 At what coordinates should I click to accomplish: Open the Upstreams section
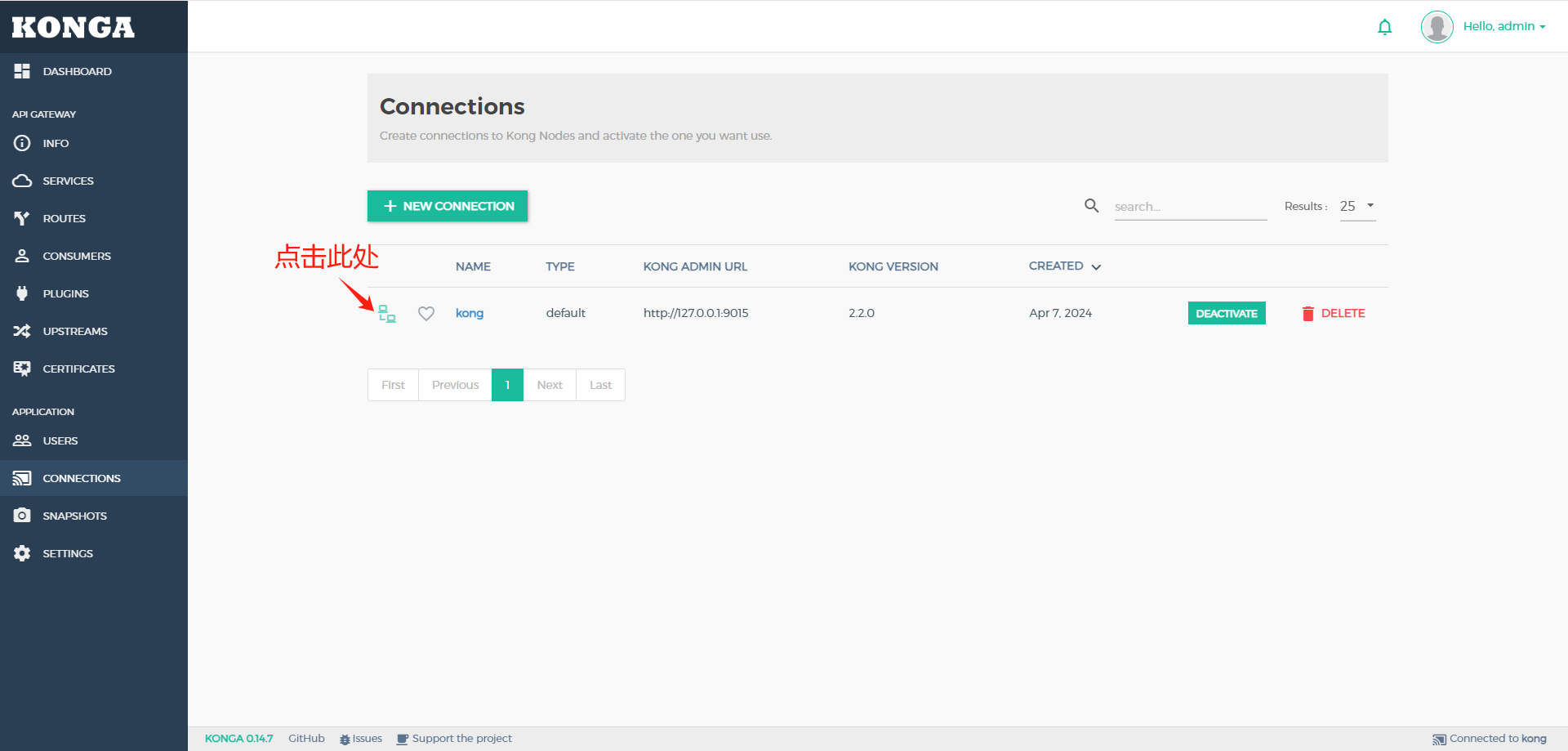(x=75, y=331)
